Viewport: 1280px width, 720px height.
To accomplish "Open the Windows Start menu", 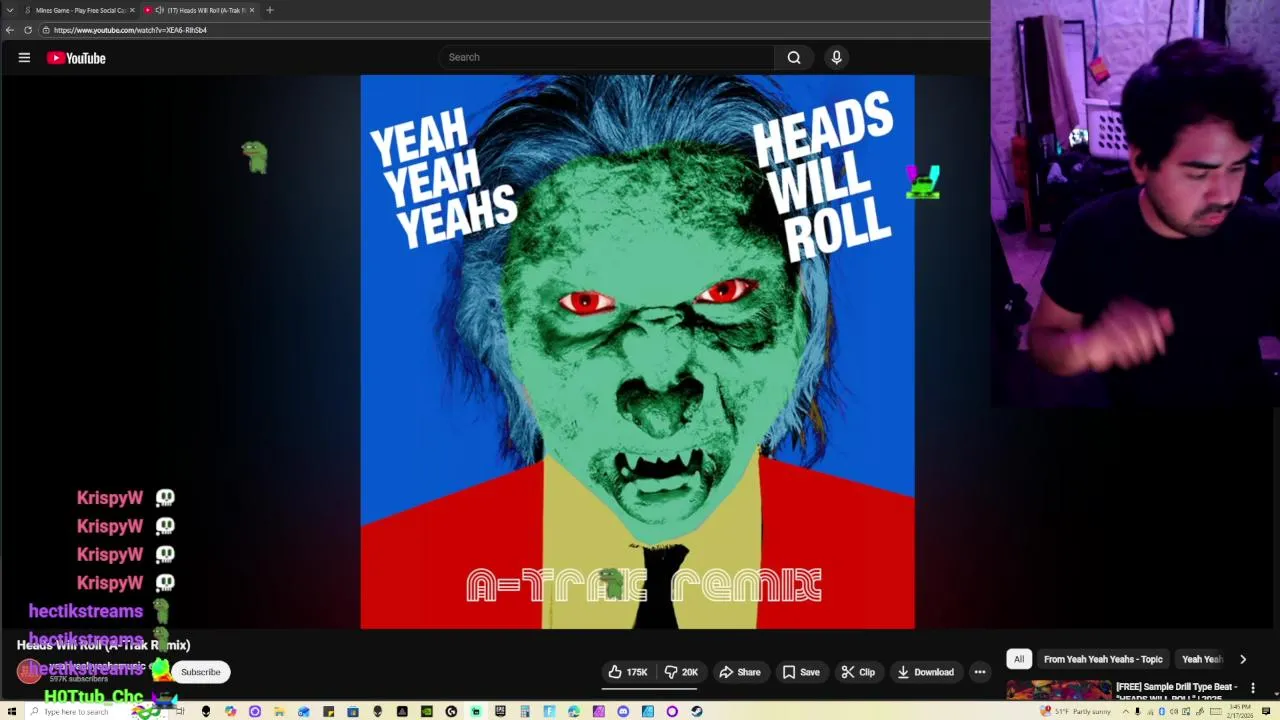I will click(11, 711).
